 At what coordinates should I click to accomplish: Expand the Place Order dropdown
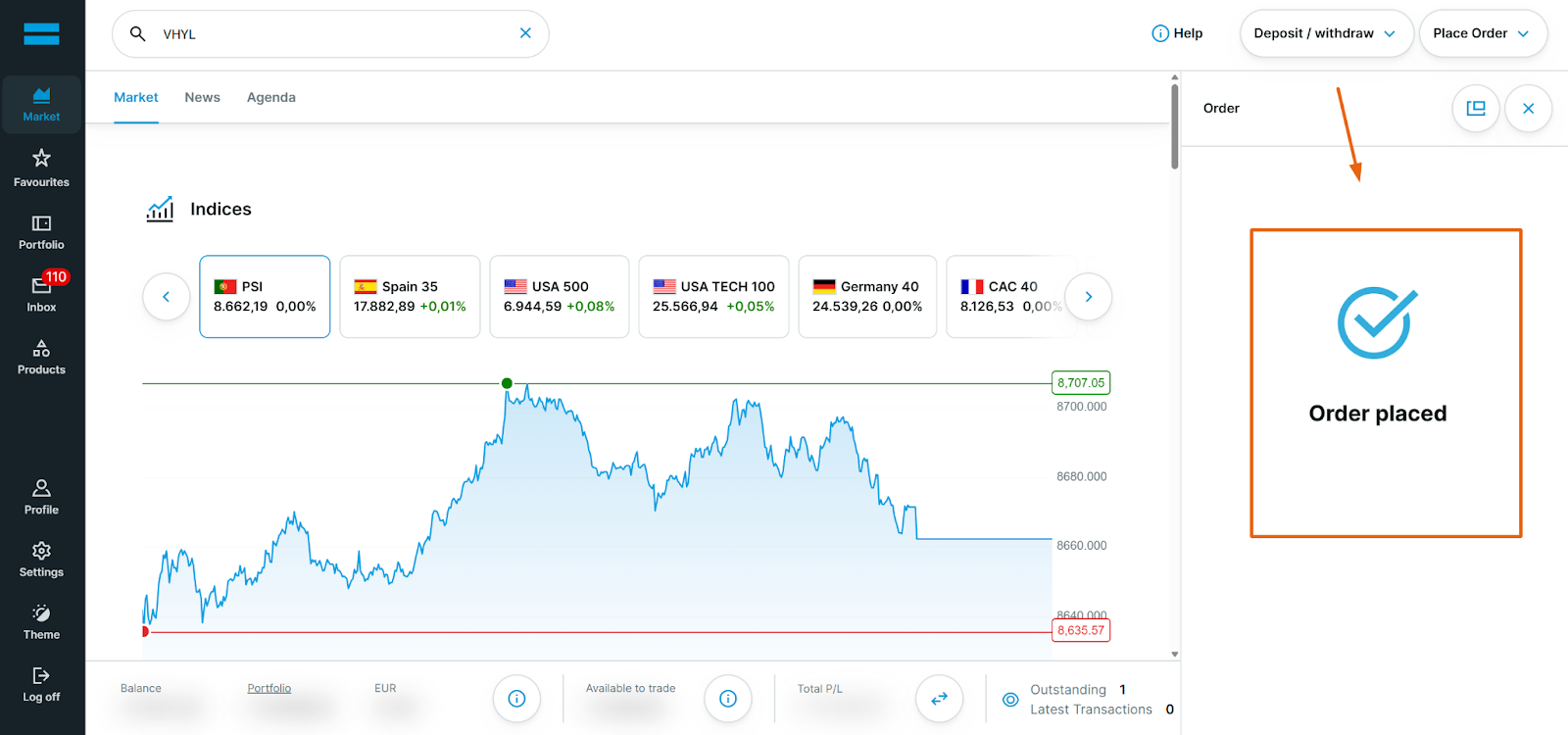[x=1483, y=33]
